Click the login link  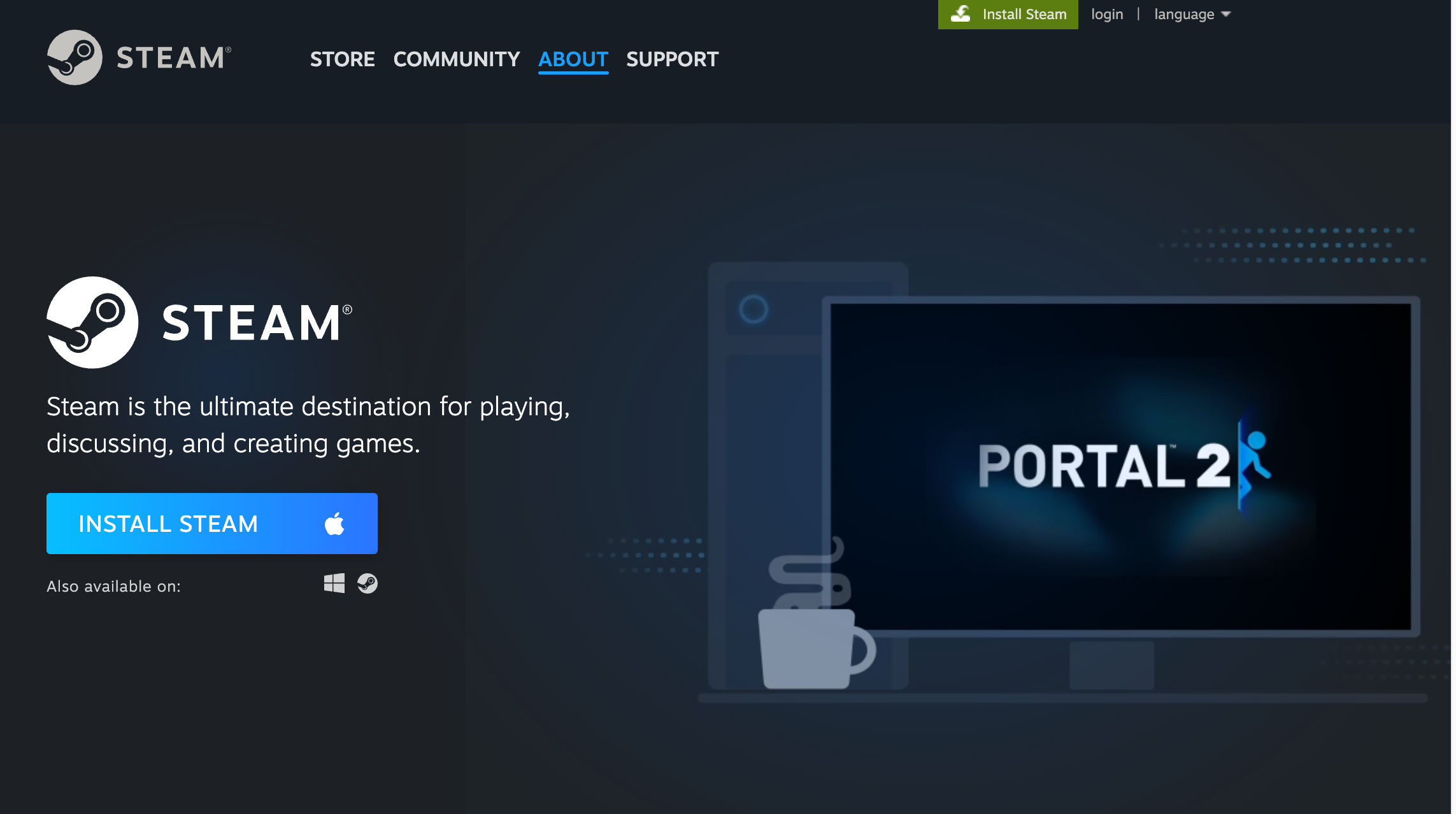click(x=1106, y=14)
